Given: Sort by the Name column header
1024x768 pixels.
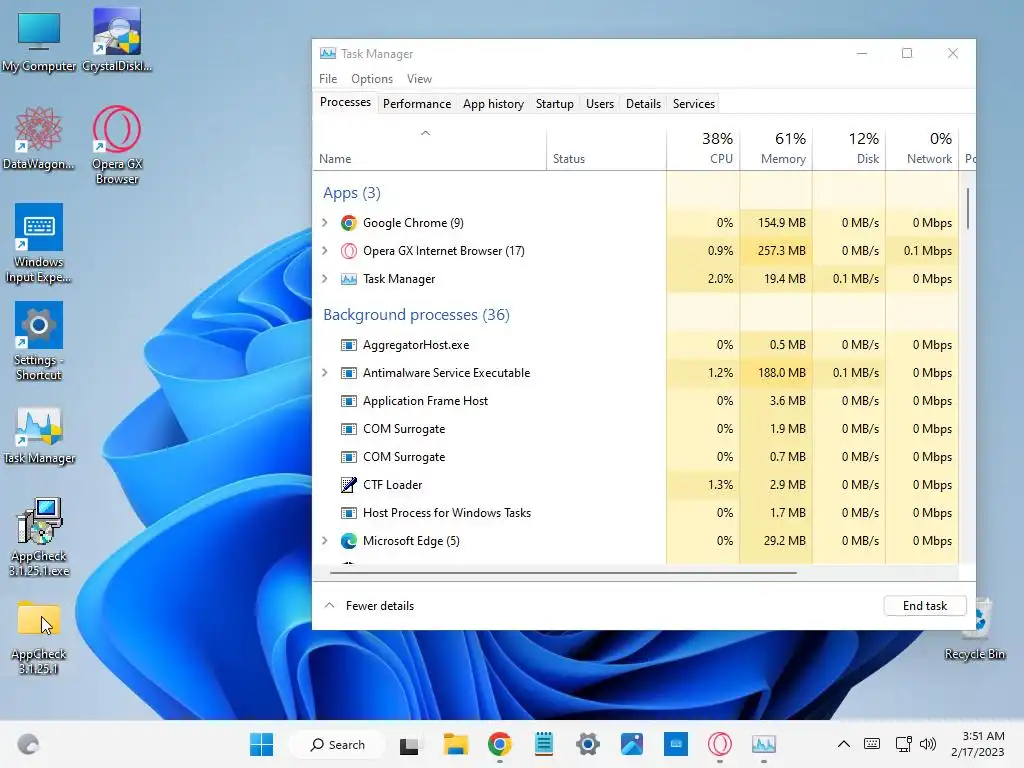Looking at the screenshot, I should [430, 149].
